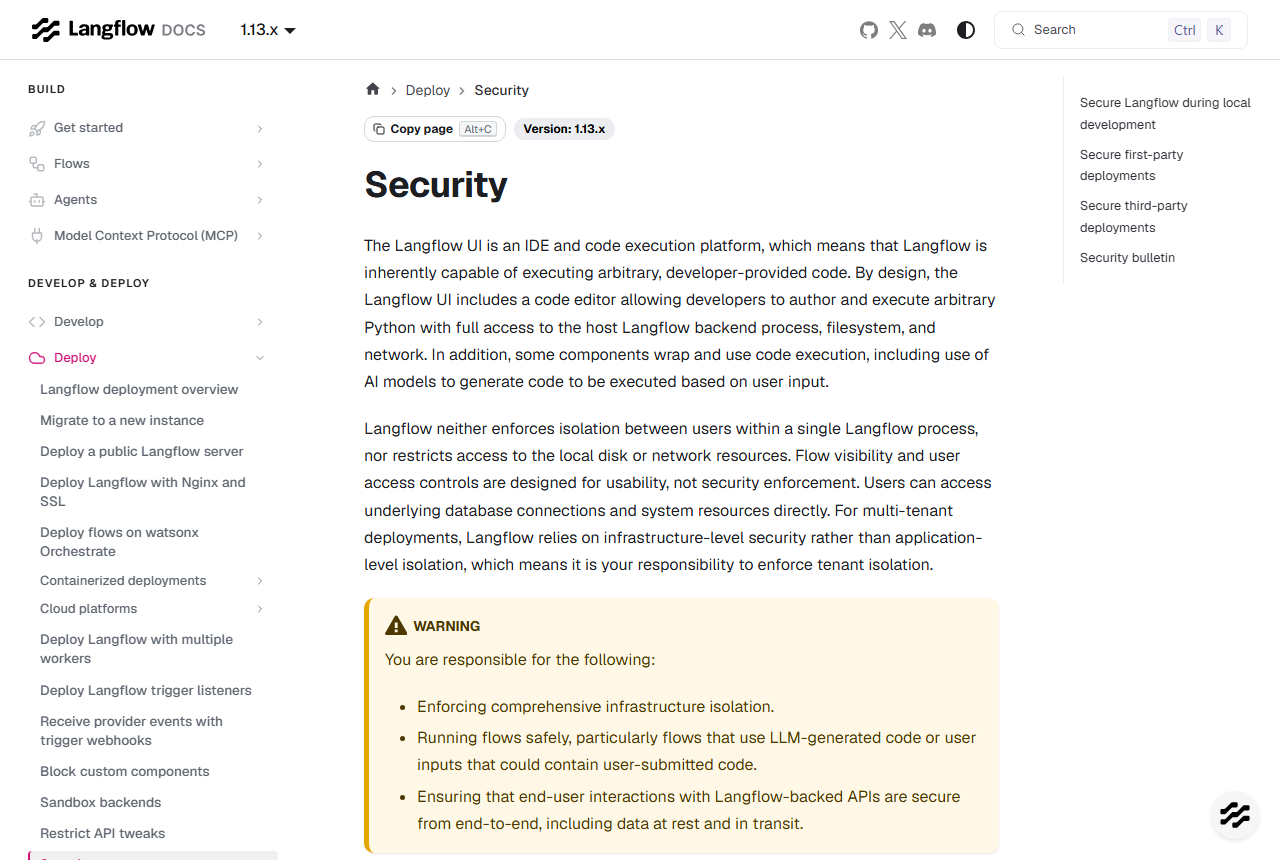Open Deploy a public Langflow server
The image size is (1280, 860).
tap(142, 451)
